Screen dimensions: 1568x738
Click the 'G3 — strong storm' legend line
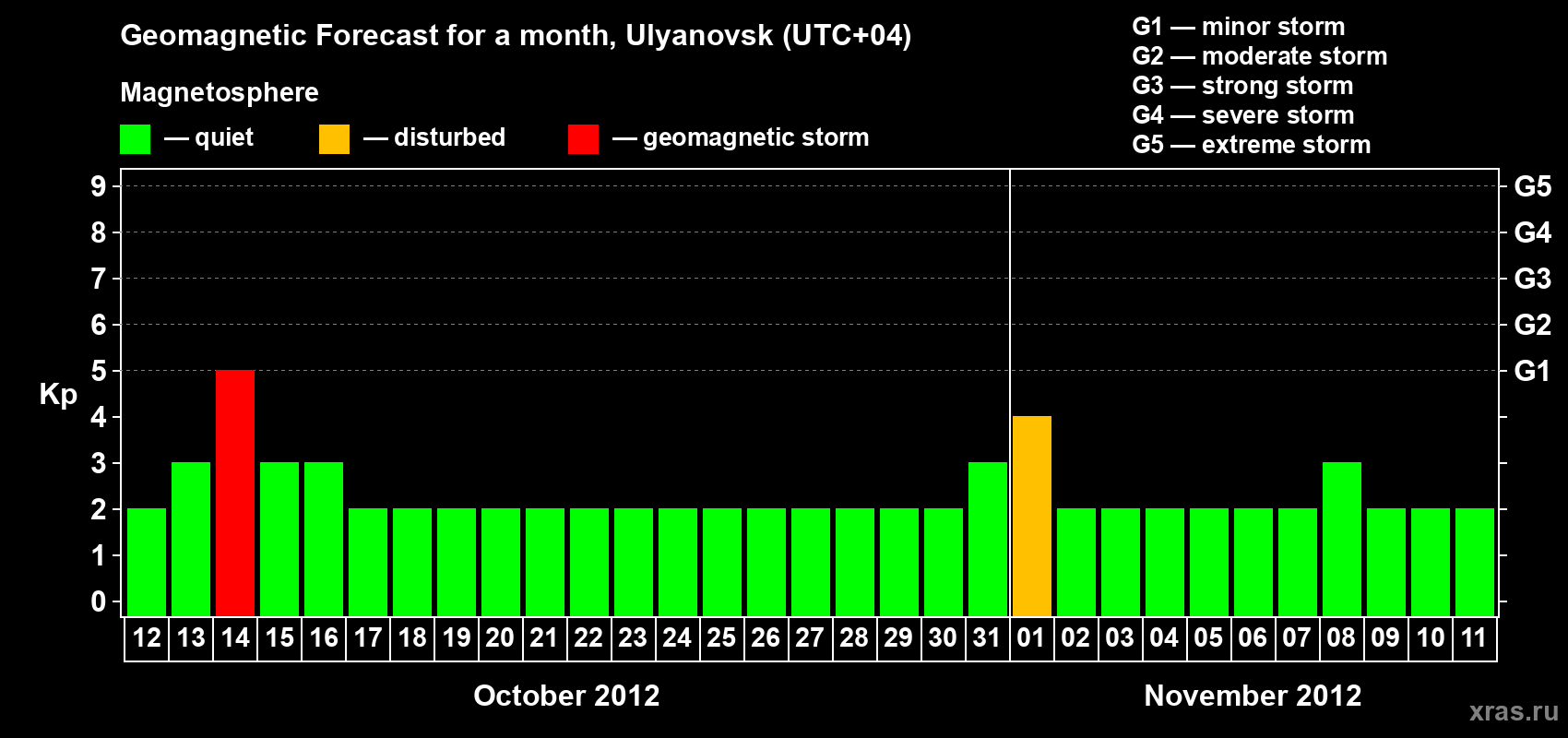[1242, 86]
